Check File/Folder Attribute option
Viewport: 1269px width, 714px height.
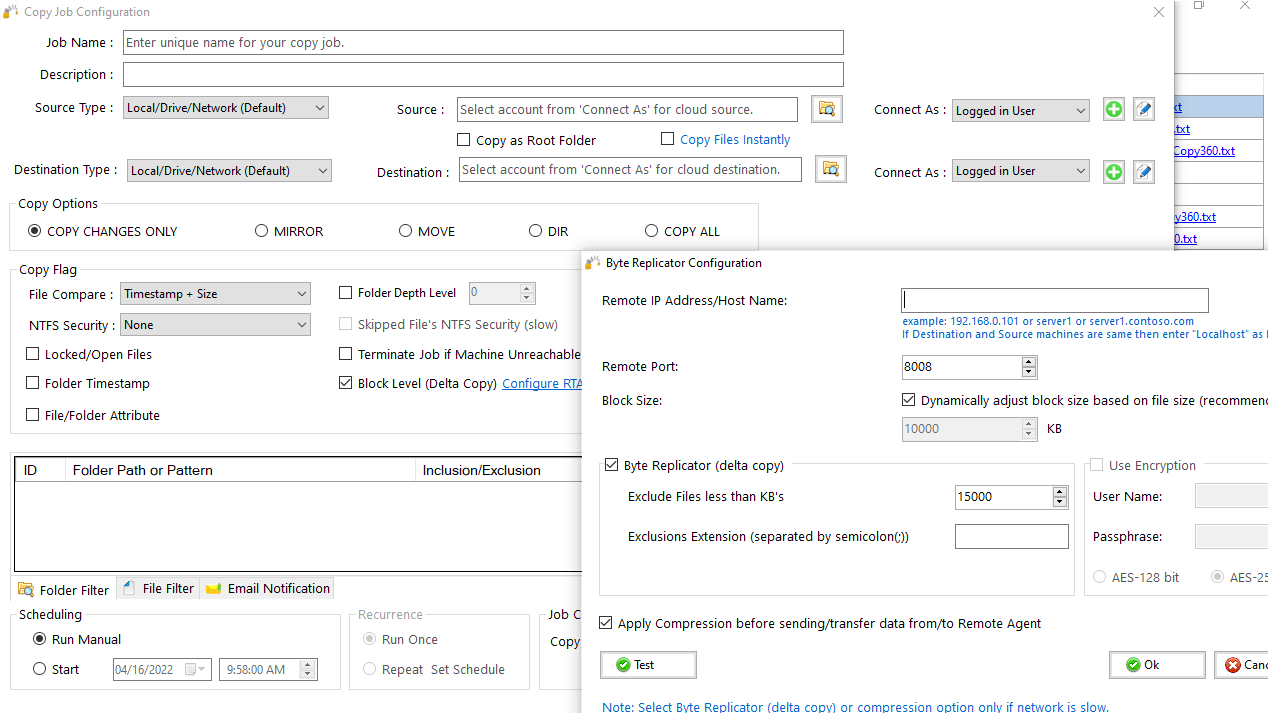33,415
